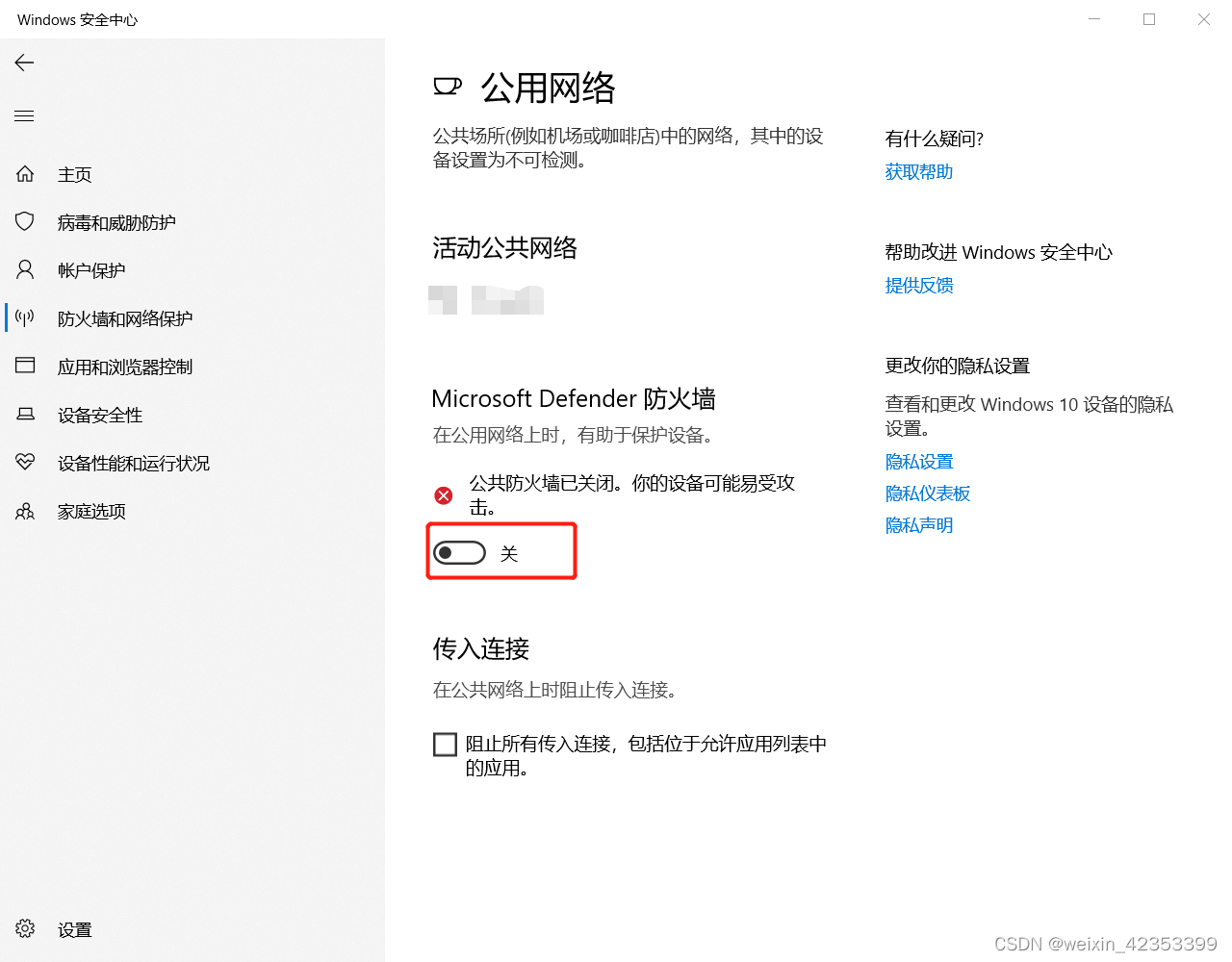The height and width of the screenshot is (962, 1232).
Task: Open the hamburger navigation menu
Action: [x=24, y=116]
